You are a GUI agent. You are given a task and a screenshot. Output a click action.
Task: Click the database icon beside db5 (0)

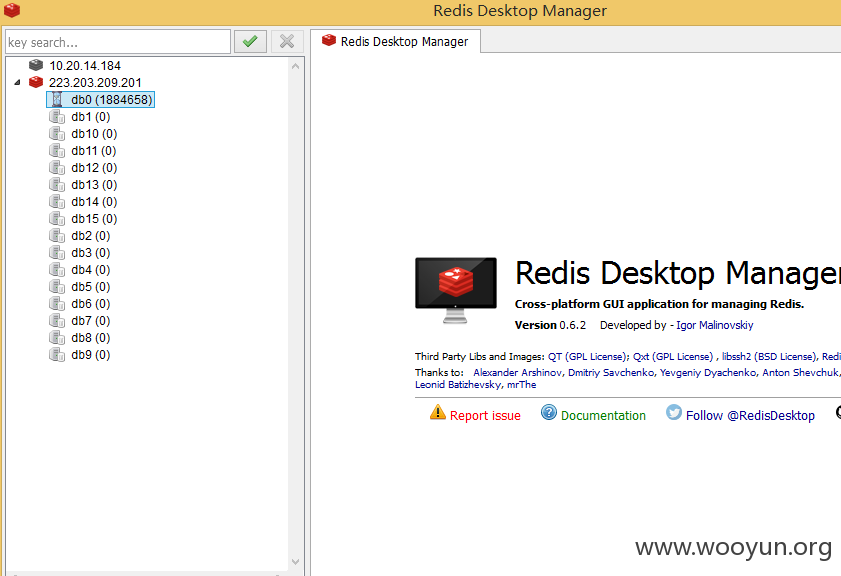pos(57,286)
